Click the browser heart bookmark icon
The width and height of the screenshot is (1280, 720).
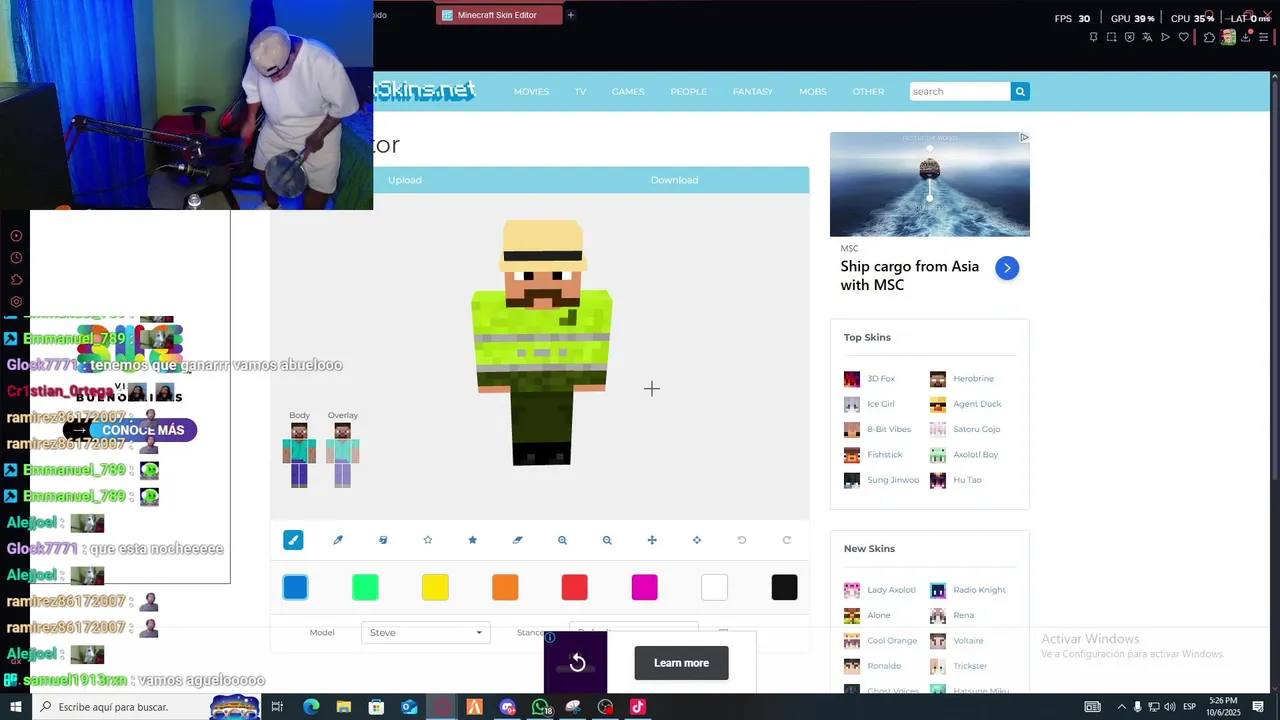pos(1184,37)
